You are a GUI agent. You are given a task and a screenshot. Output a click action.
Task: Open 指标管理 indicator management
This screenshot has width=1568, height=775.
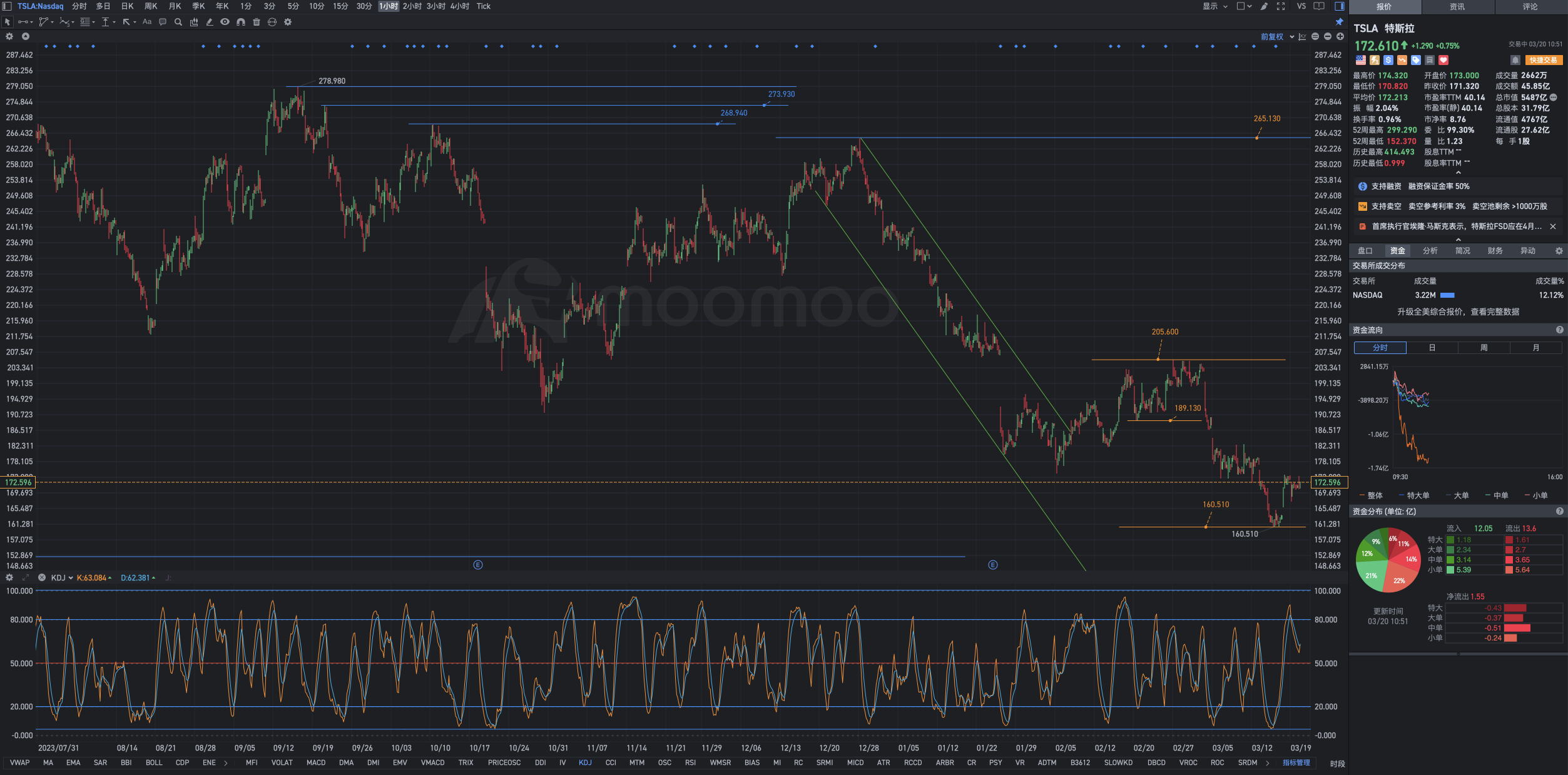point(1296,762)
